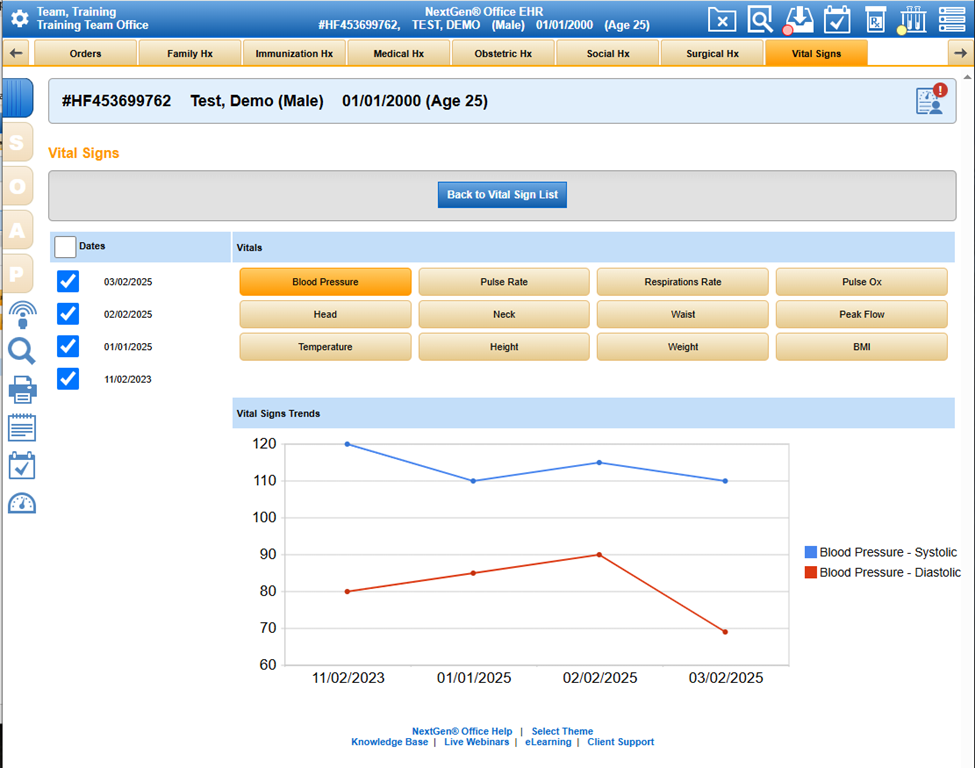Viewport: 975px width, 768px height.
Task: Open the dashboard gauge icon in sidebar
Action: pos(22,503)
